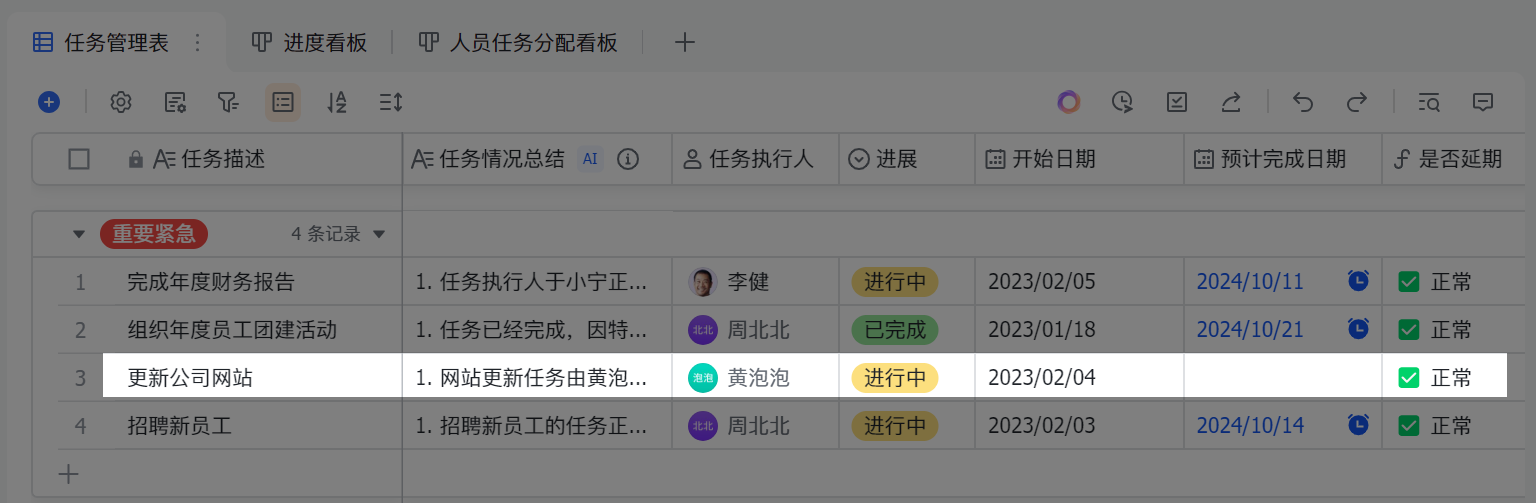The height and width of the screenshot is (503, 1536).
Task: Toggle 正常 checkbox for 完成年度财务报告 row
Action: coord(1409,282)
